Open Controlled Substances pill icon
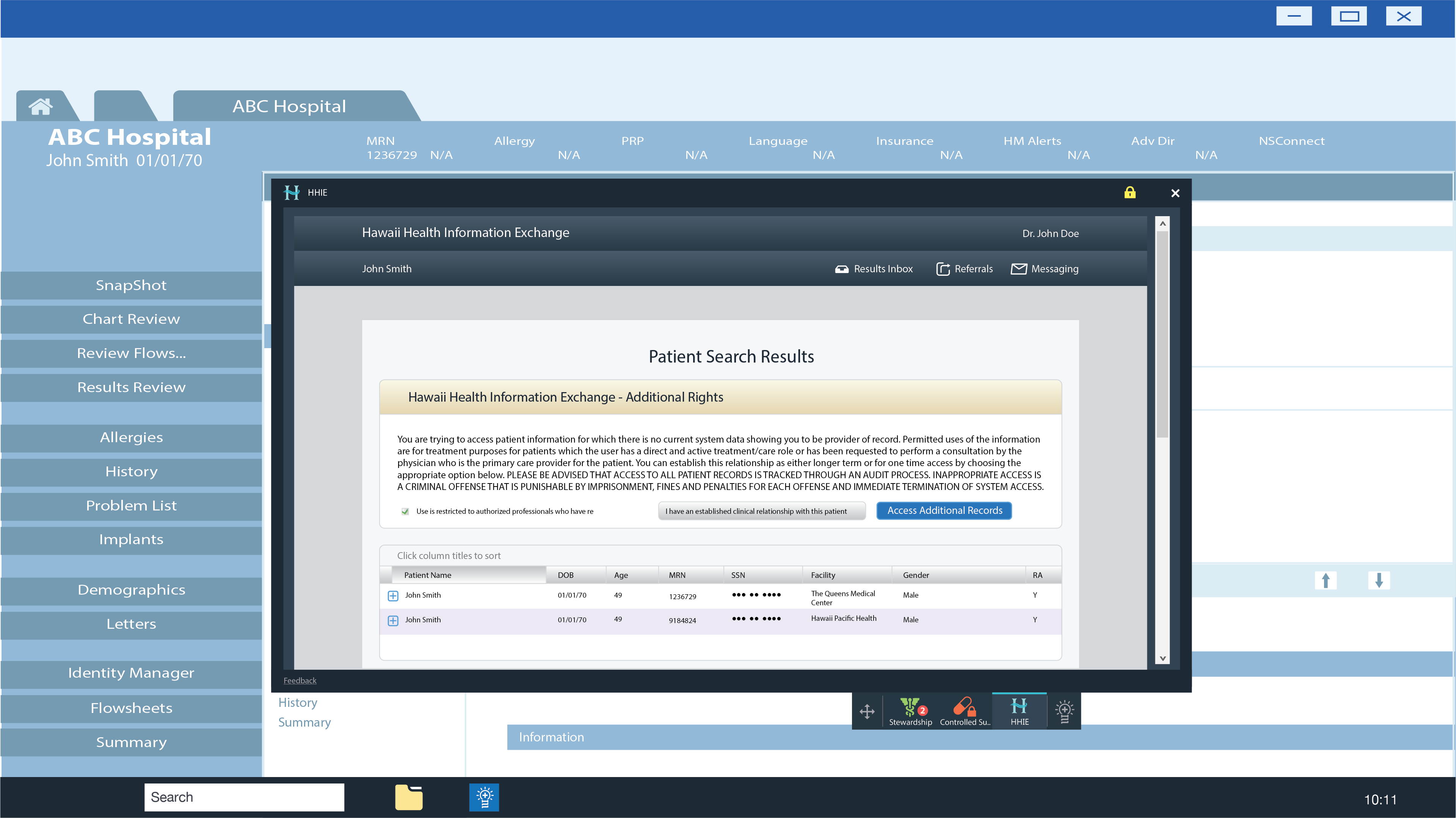Image resolution: width=1456 pixels, height=818 pixels. (x=964, y=711)
